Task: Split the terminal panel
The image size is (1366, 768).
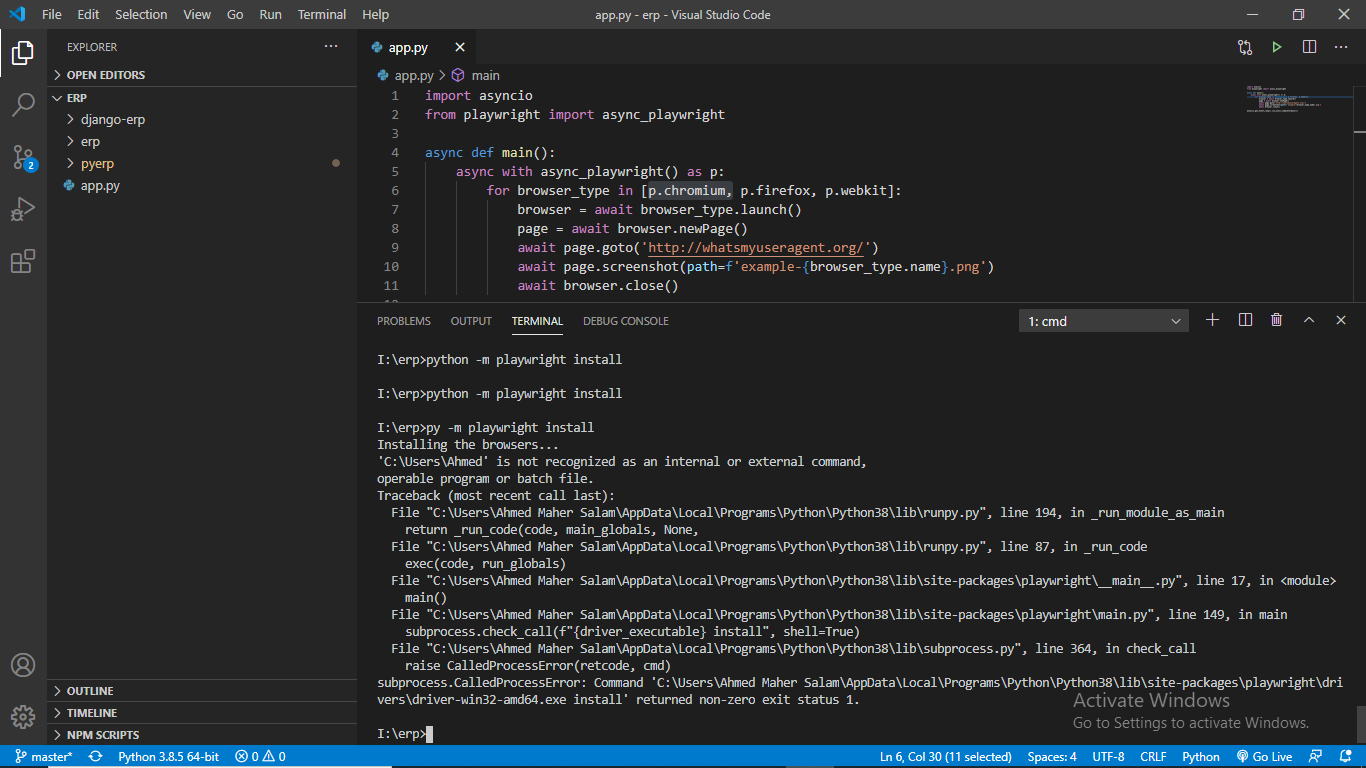Action: (1245, 320)
